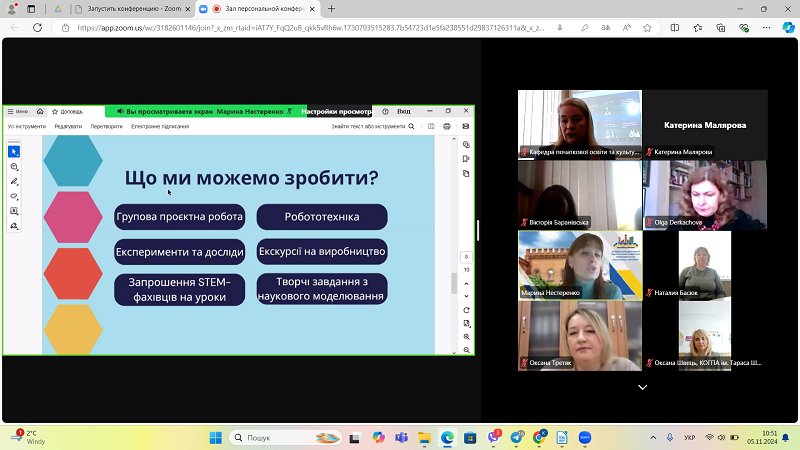Viewport: 800px width, 450px height.
Task: Open the pages copy panel icon in shared PDF viewer
Action: click(x=466, y=174)
